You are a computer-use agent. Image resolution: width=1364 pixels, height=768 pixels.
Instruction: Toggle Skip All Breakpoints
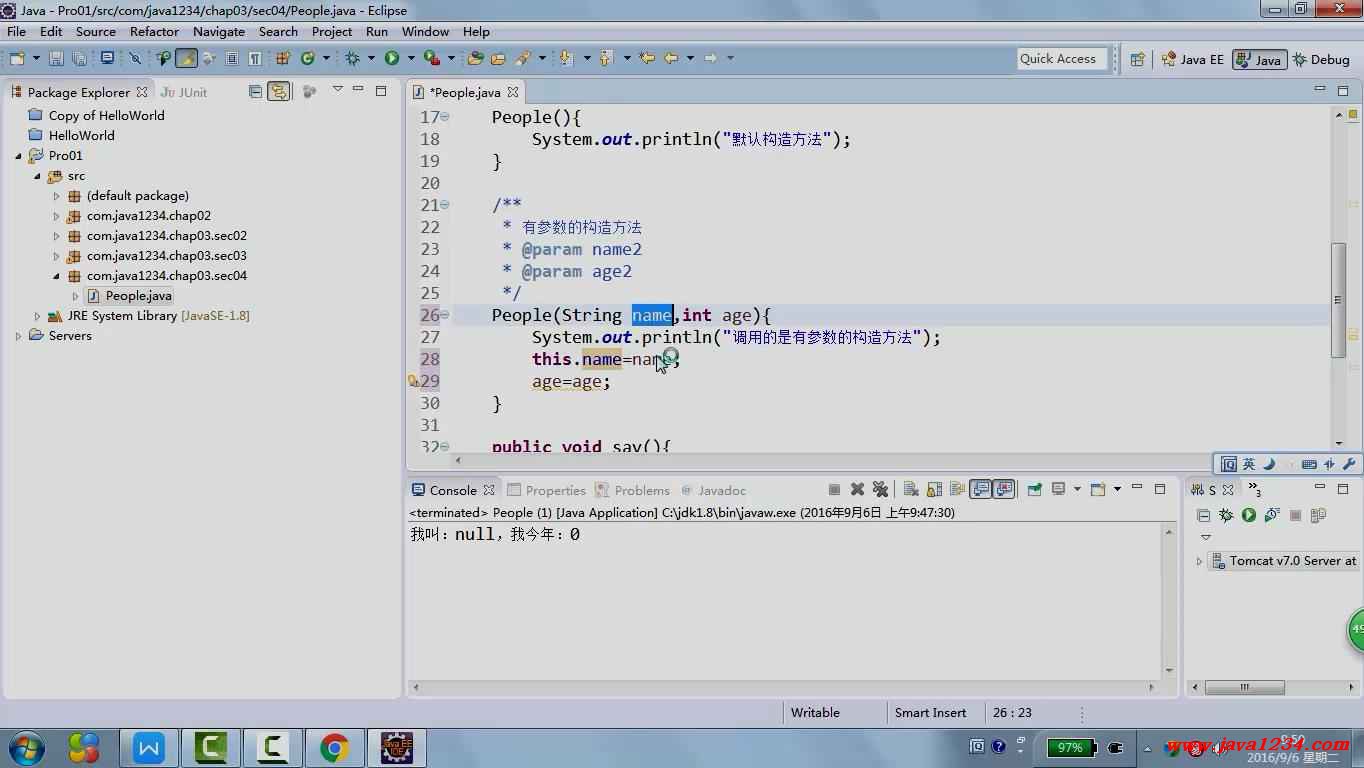[135, 59]
